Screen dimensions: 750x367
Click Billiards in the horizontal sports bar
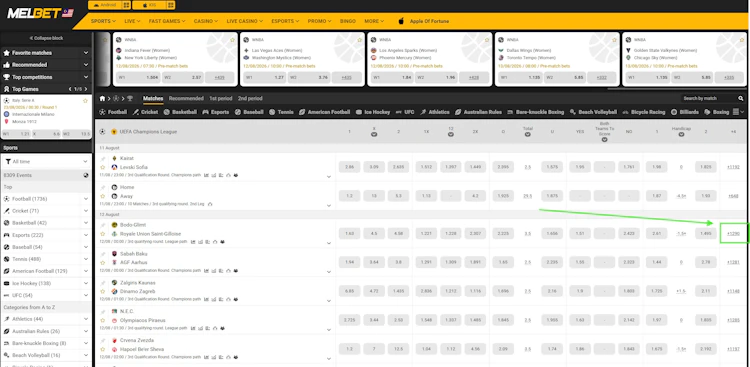pyautogui.click(x=686, y=112)
